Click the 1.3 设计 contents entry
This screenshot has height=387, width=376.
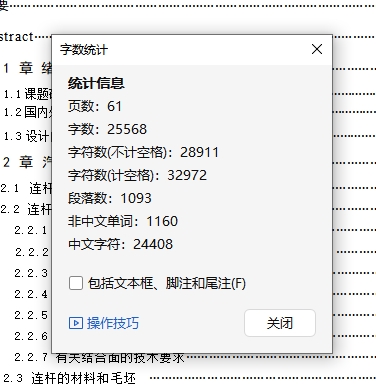point(27,136)
